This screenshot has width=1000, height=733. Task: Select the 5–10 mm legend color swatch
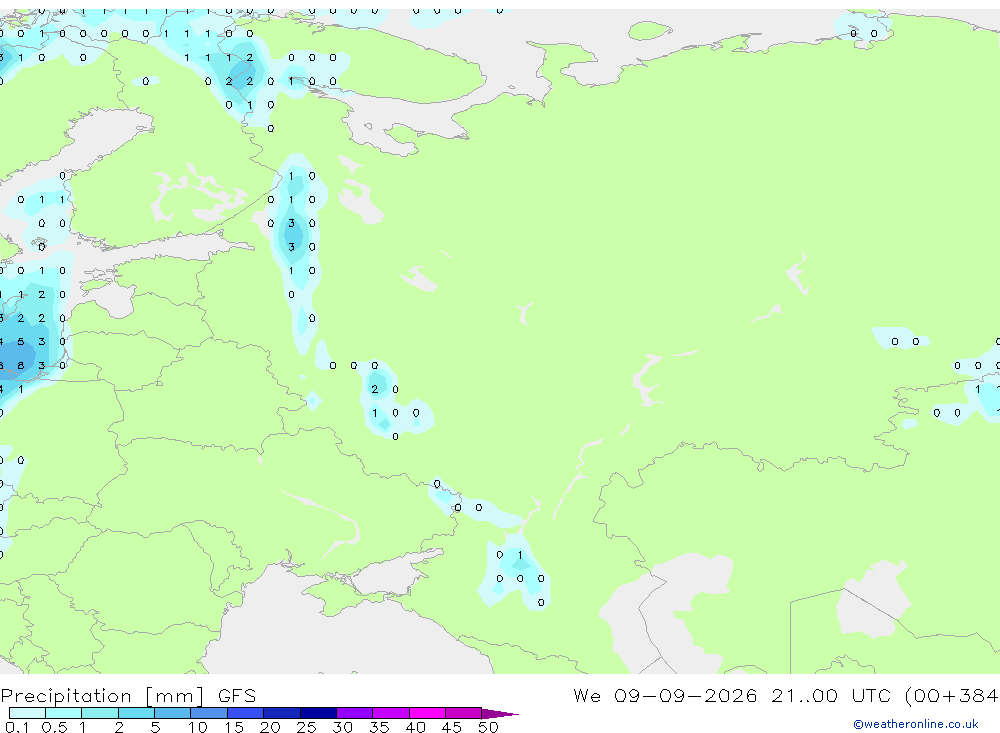tap(173, 713)
